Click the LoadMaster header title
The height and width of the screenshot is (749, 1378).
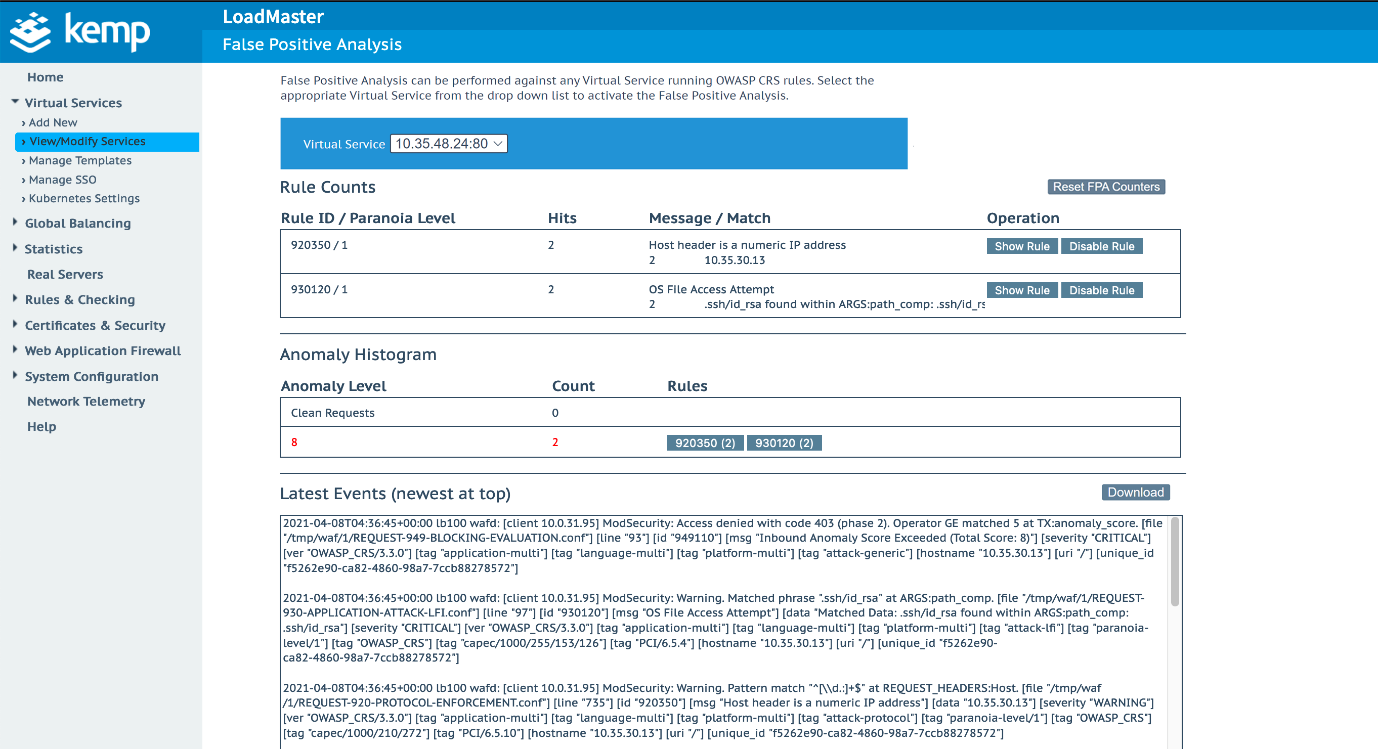273,16
